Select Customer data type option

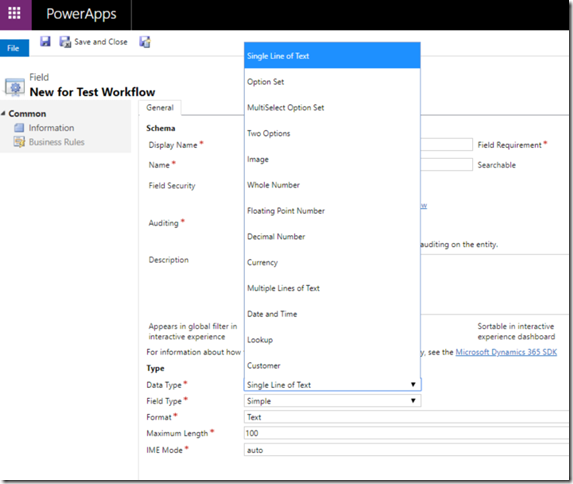click(332, 366)
